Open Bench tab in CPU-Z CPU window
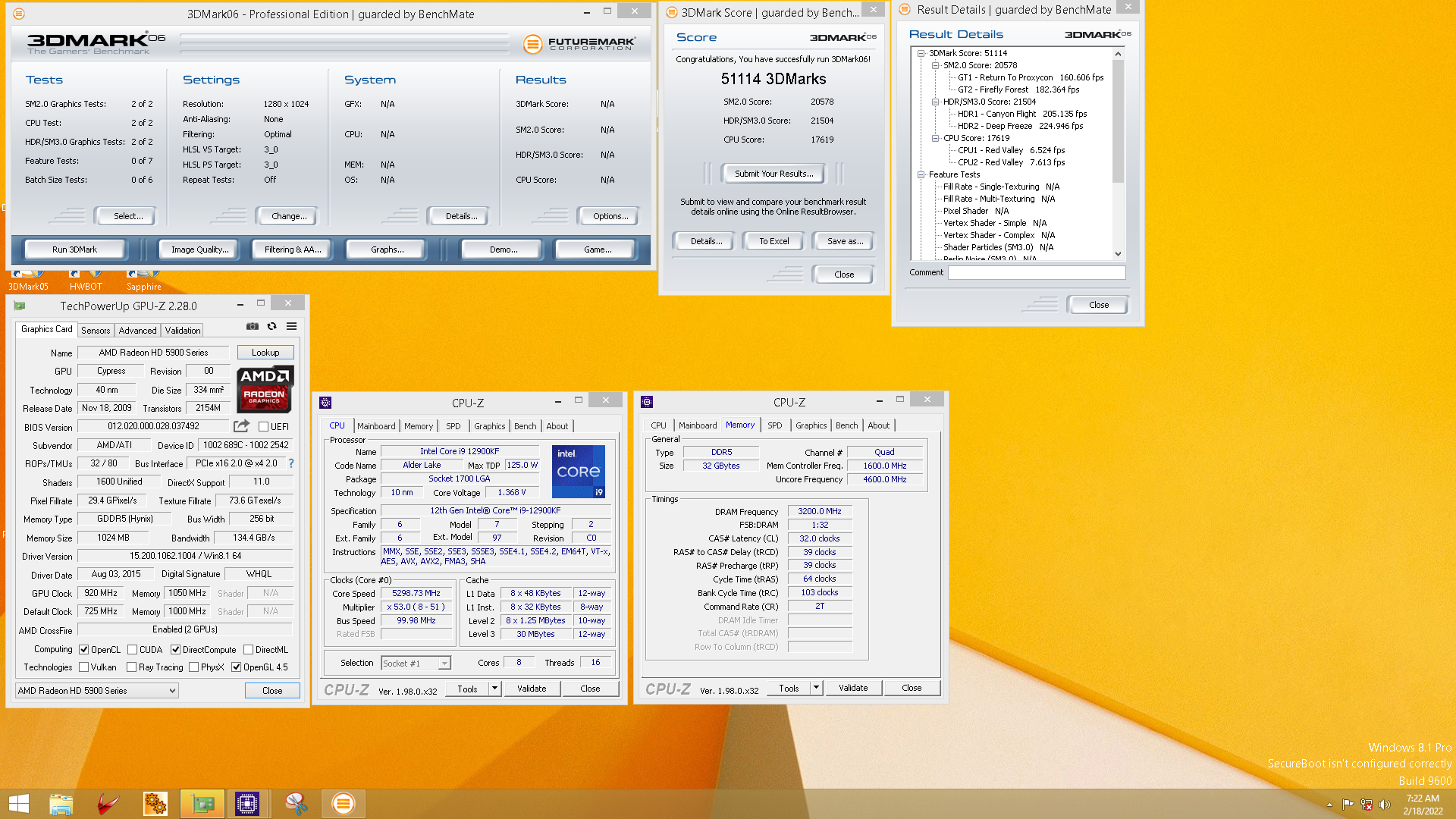 525,426
